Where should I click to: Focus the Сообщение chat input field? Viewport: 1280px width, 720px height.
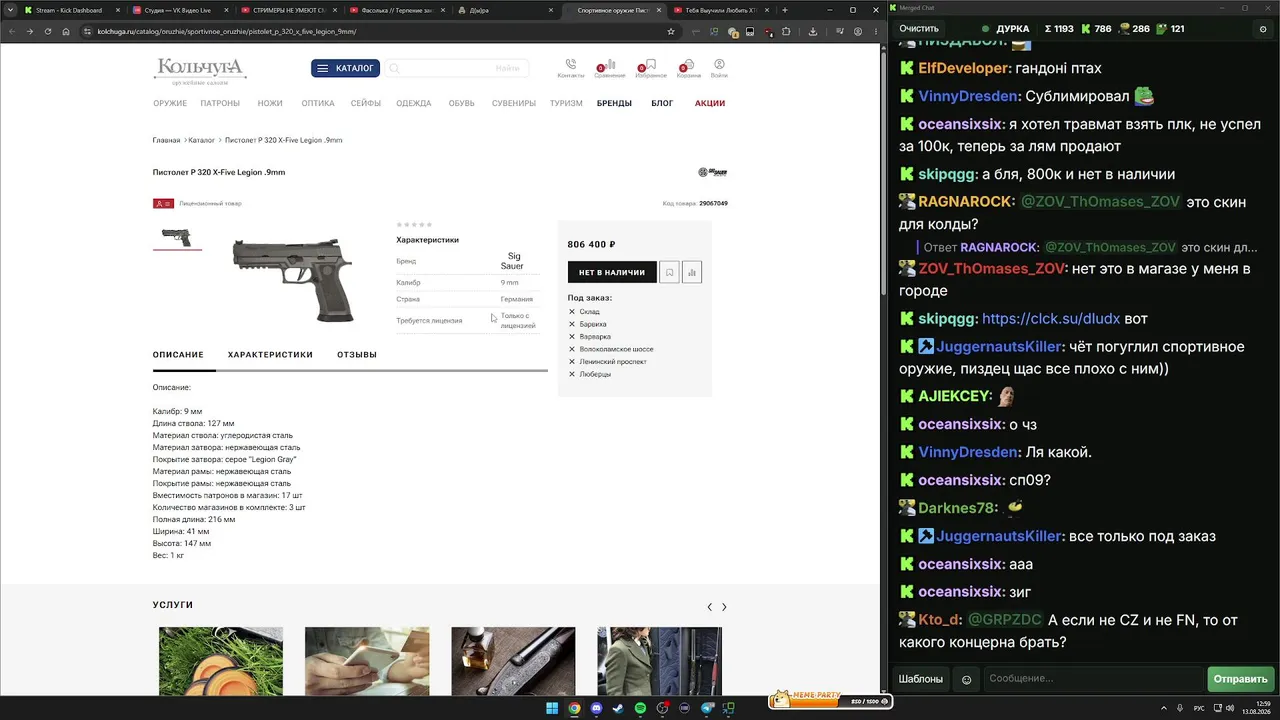point(1093,679)
